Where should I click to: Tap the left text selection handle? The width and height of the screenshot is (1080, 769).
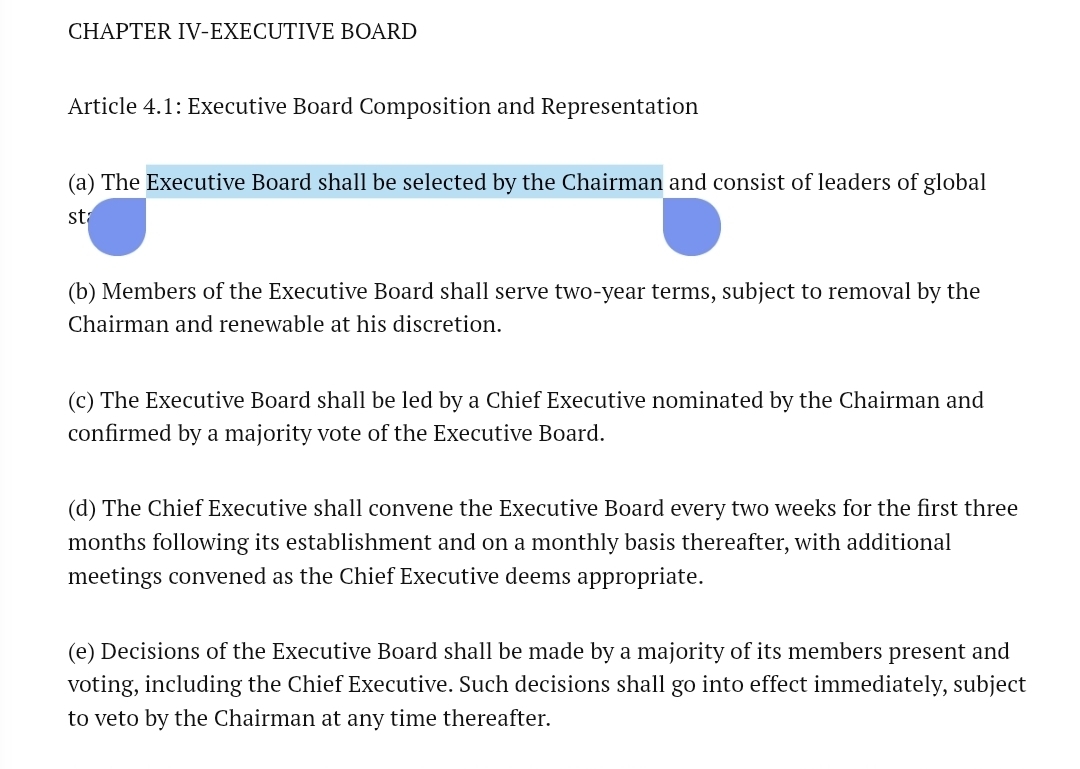pos(118,226)
